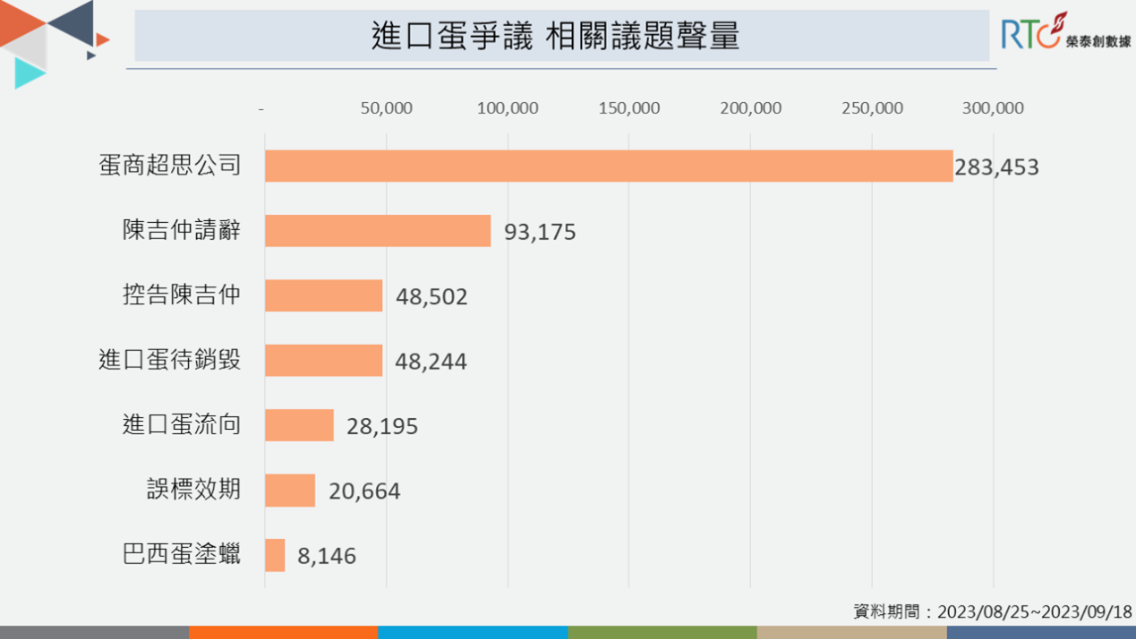Click the 進口蛋流向 bar
The width and height of the screenshot is (1136, 639).
coord(299,426)
